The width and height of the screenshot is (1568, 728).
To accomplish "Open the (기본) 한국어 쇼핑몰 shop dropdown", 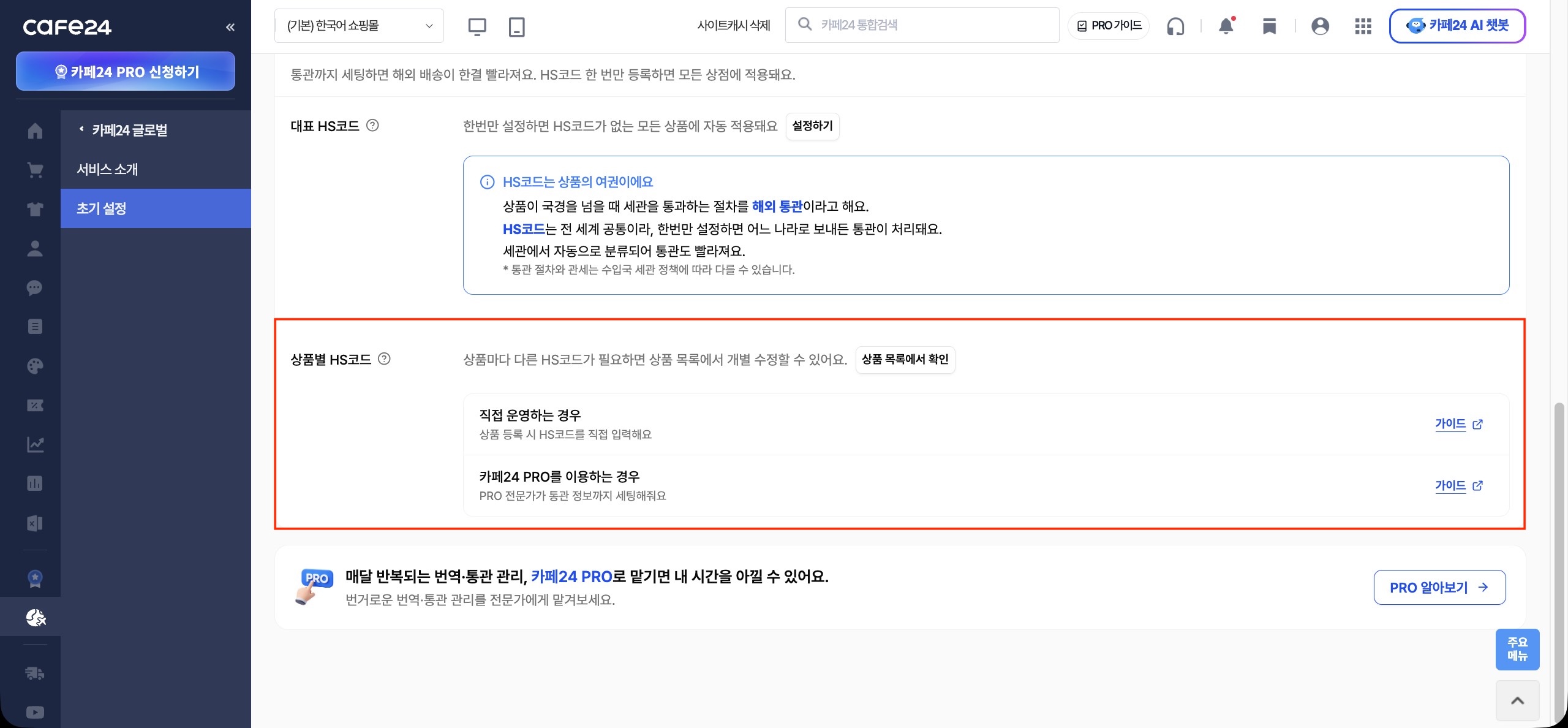I will [359, 26].
